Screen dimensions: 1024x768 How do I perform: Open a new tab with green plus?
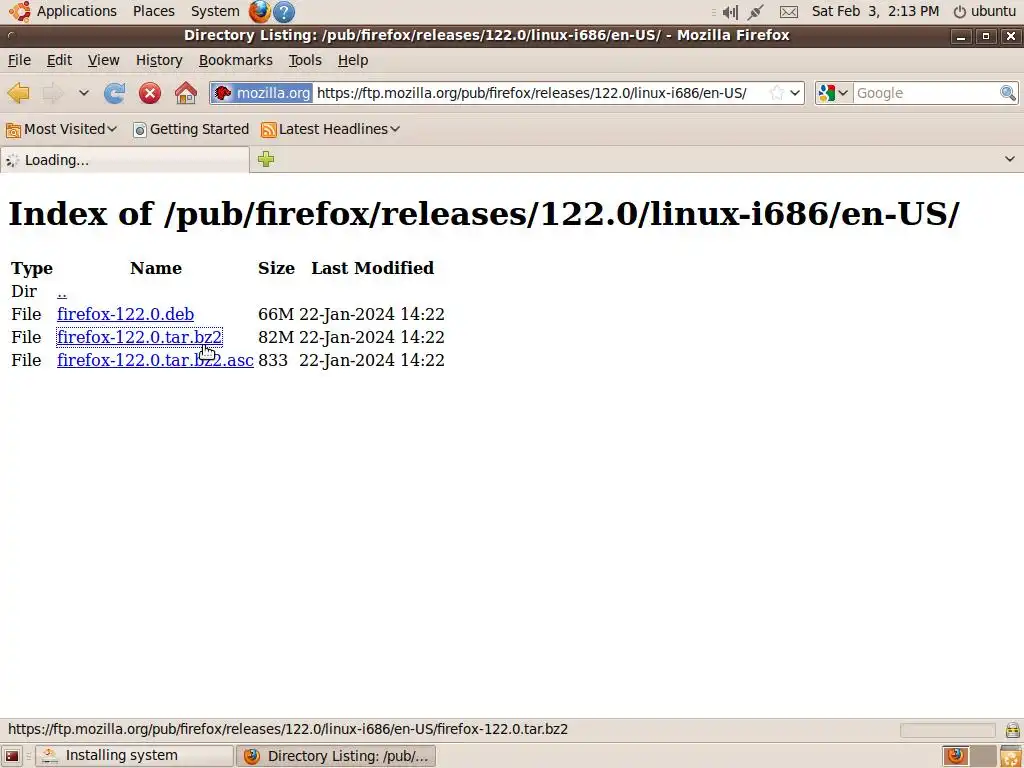(266, 159)
